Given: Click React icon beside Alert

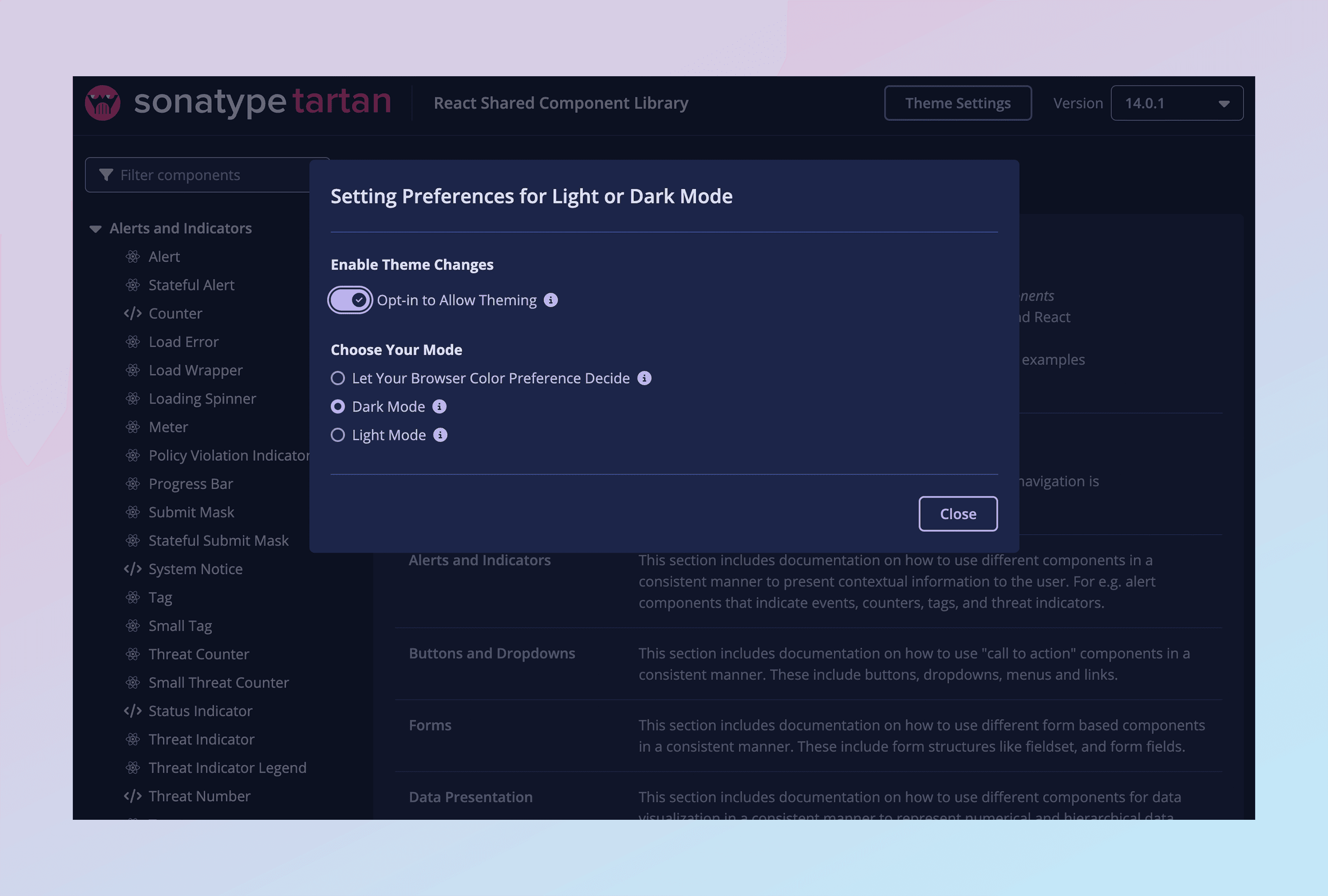Looking at the screenshot, I should pos(133,257).
